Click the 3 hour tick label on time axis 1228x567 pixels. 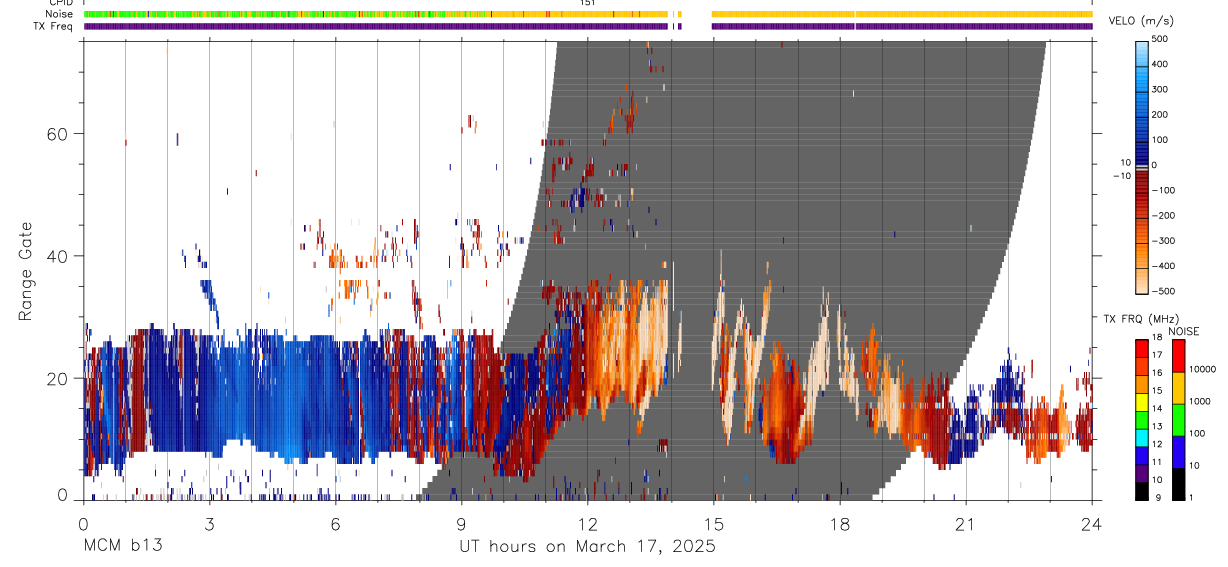click(x=209, y=522)
